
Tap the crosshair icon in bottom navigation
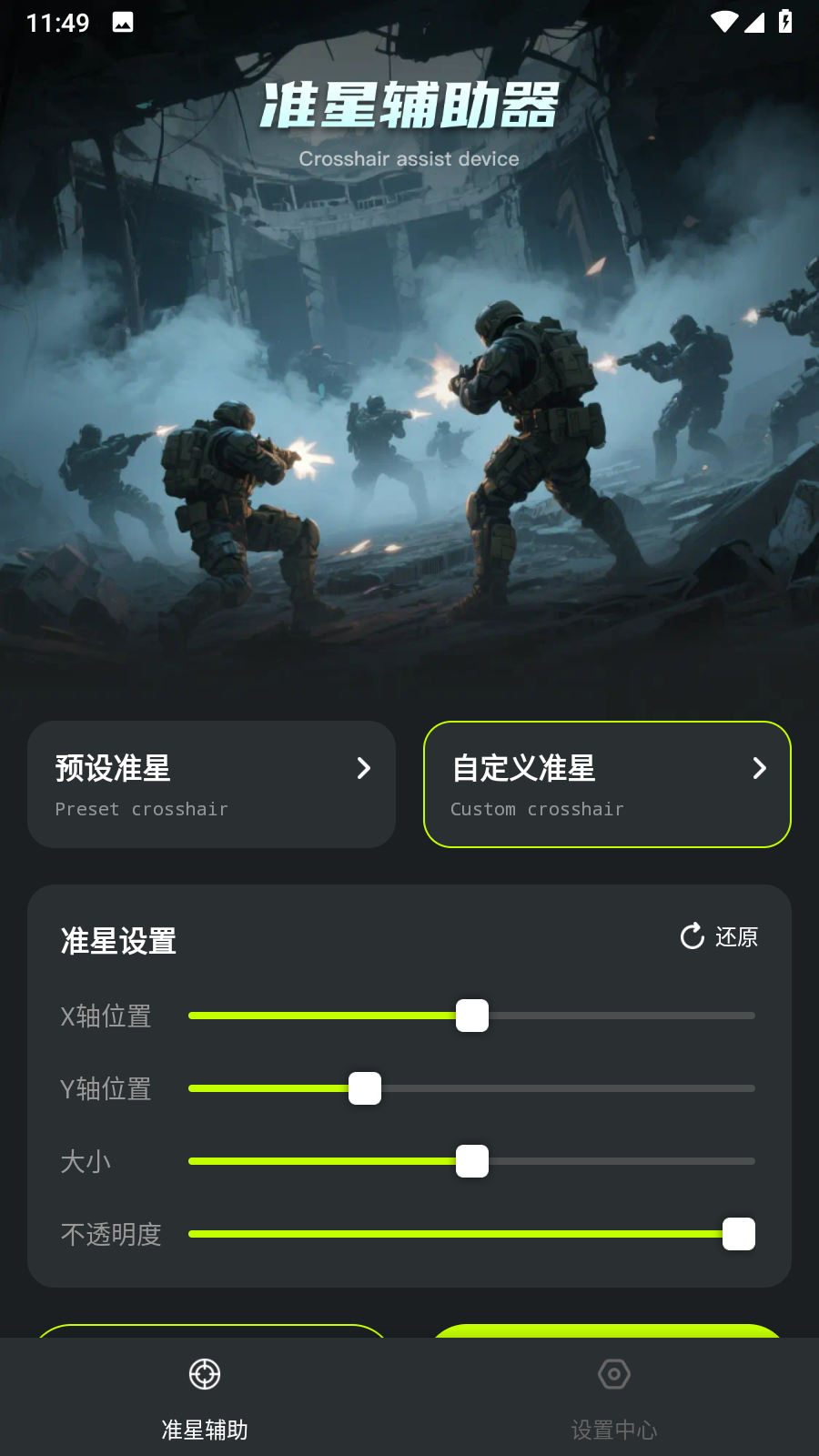point(205,1374)
